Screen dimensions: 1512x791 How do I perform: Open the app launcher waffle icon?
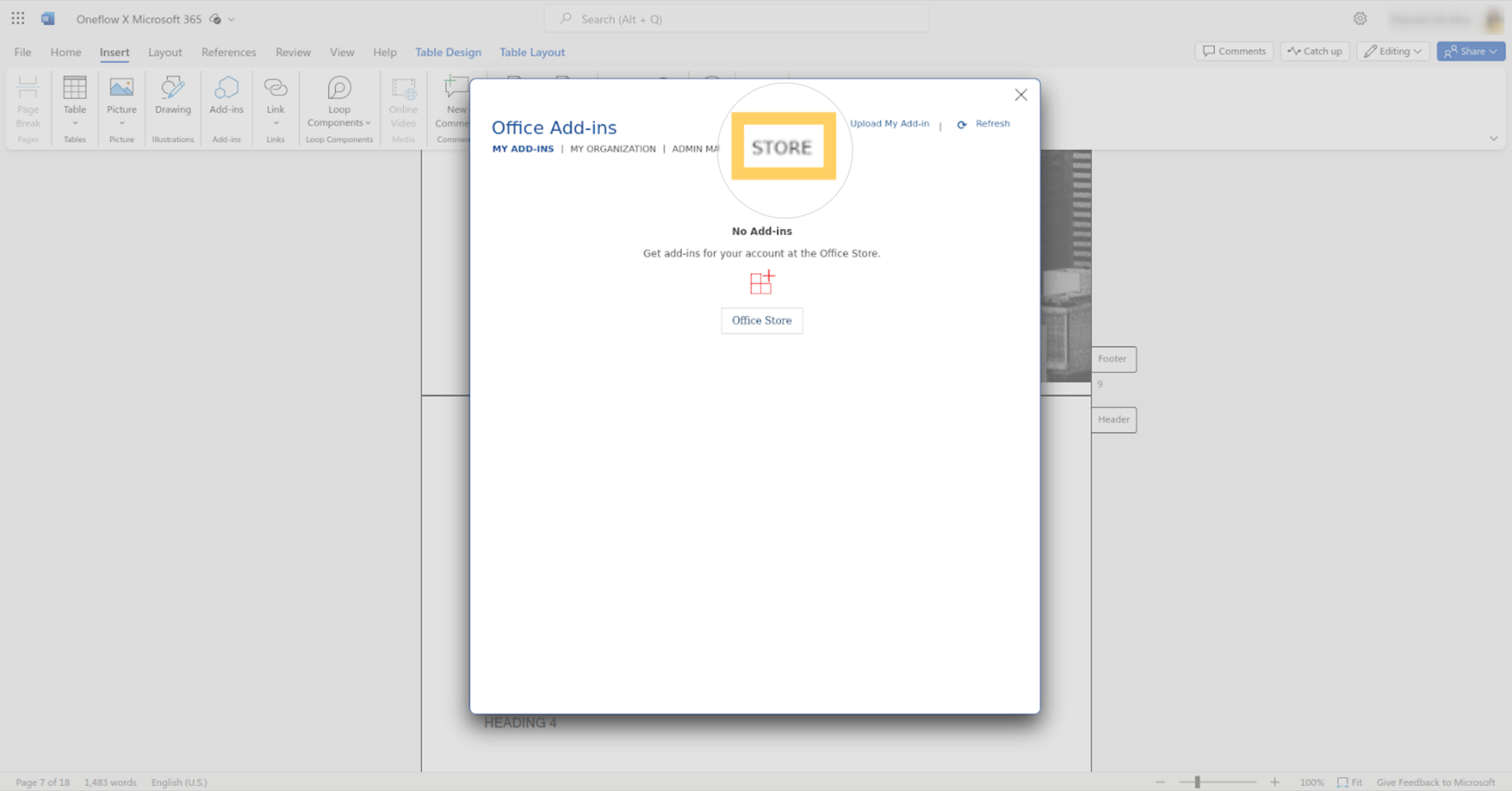pyautogui.click(x=18, y=19)
